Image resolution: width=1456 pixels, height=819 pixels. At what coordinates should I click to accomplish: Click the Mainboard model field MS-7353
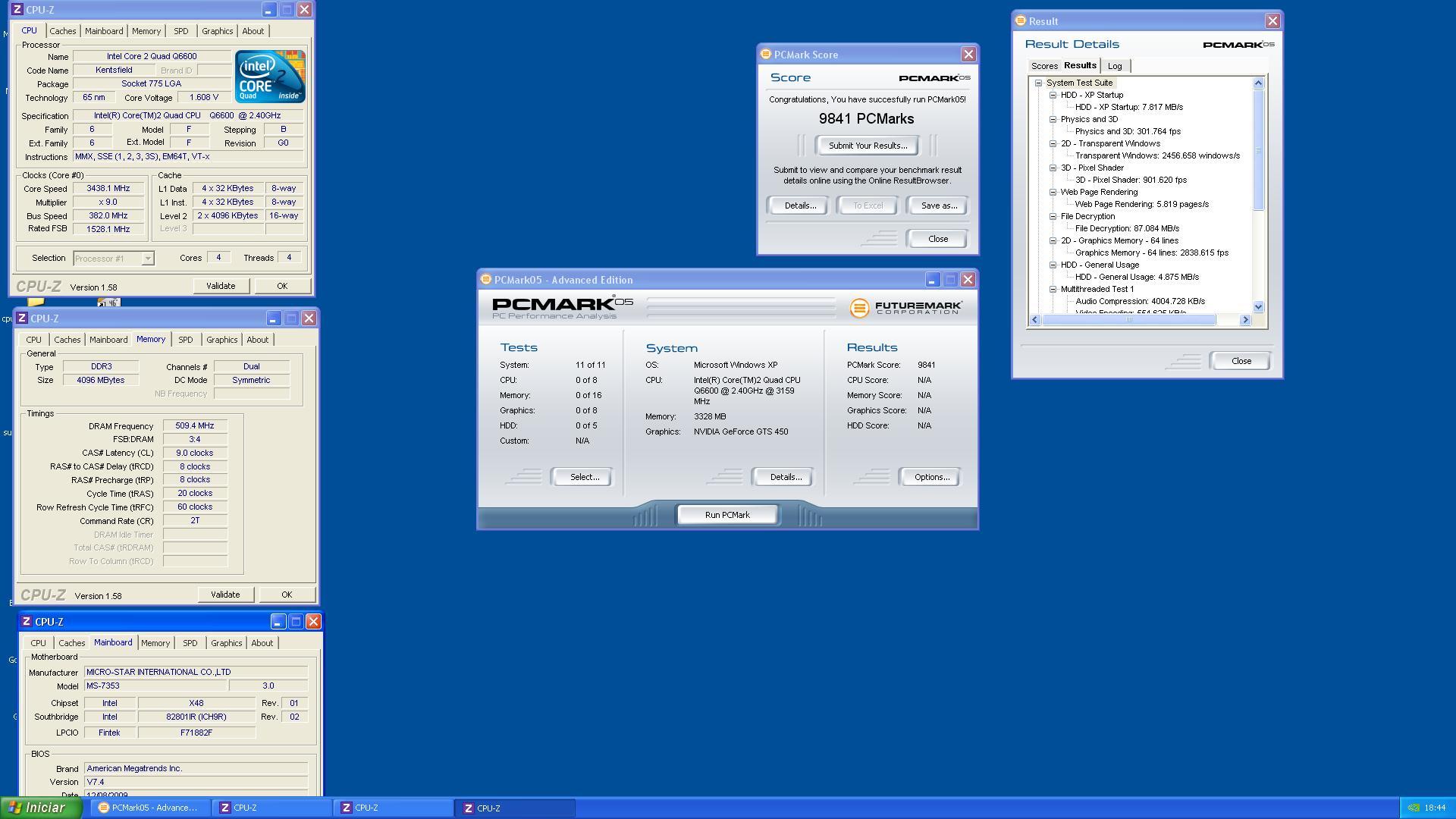coord(155,686)
